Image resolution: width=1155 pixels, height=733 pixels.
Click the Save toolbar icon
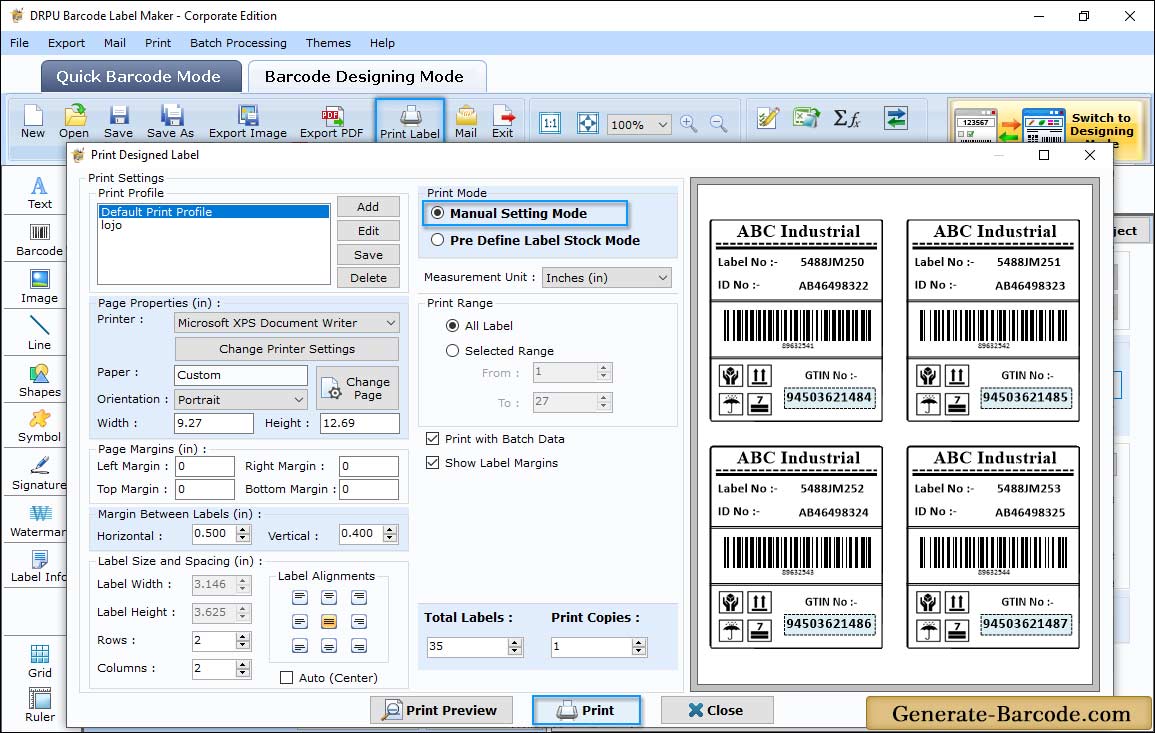click(118, 122)
